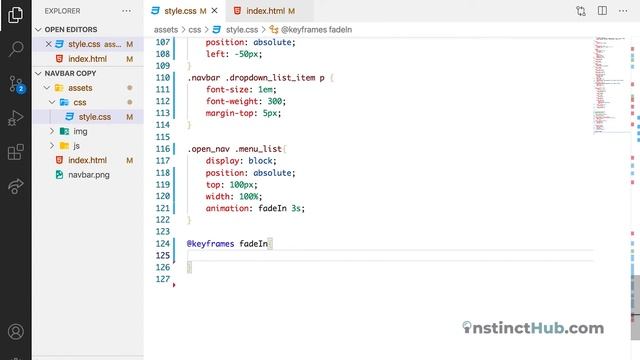Click the minimap code overview

(x=611, y=85)
